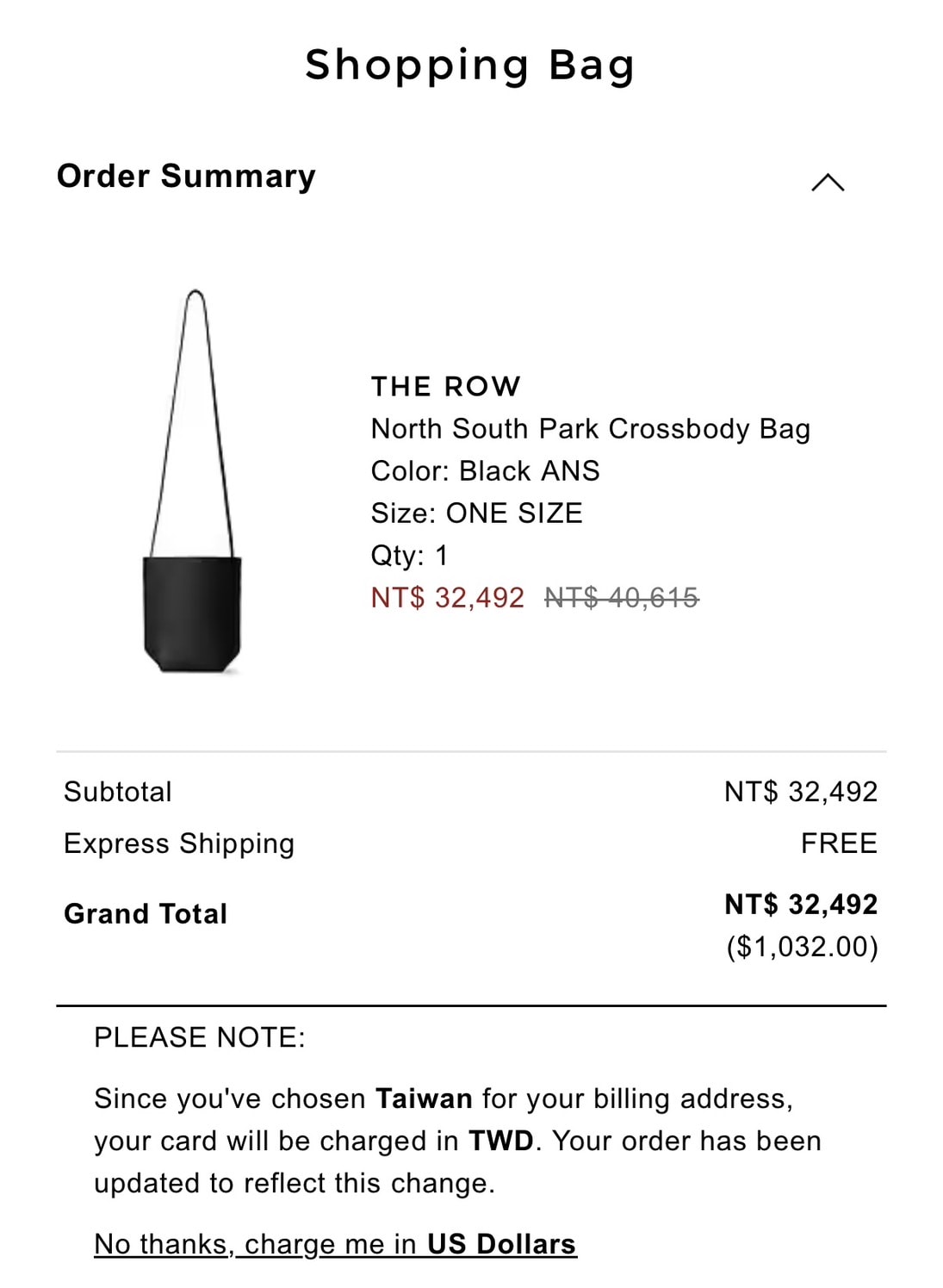
Task: Click No thanks, charge me in US Dollars
Action: [335, 1243]
